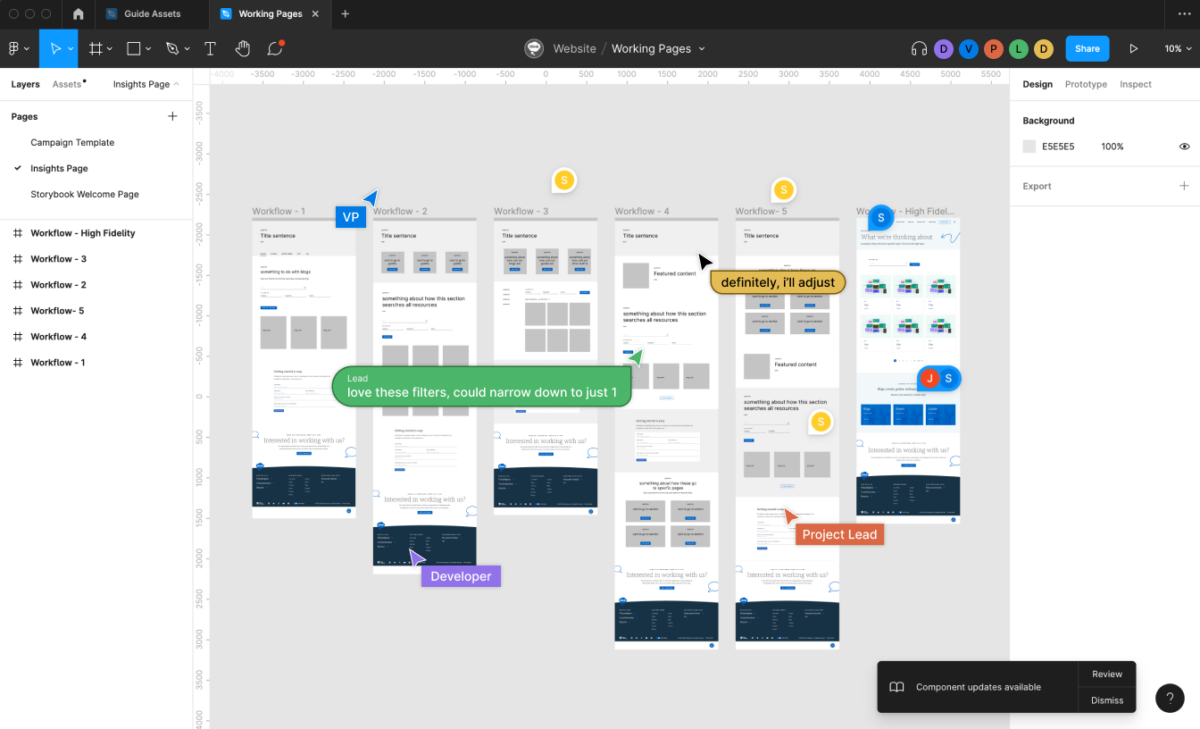Expand the shape tools dropdown arrow
This screenshot has width=1200, height=729.
pyautogui.click(x=146, y=48)
